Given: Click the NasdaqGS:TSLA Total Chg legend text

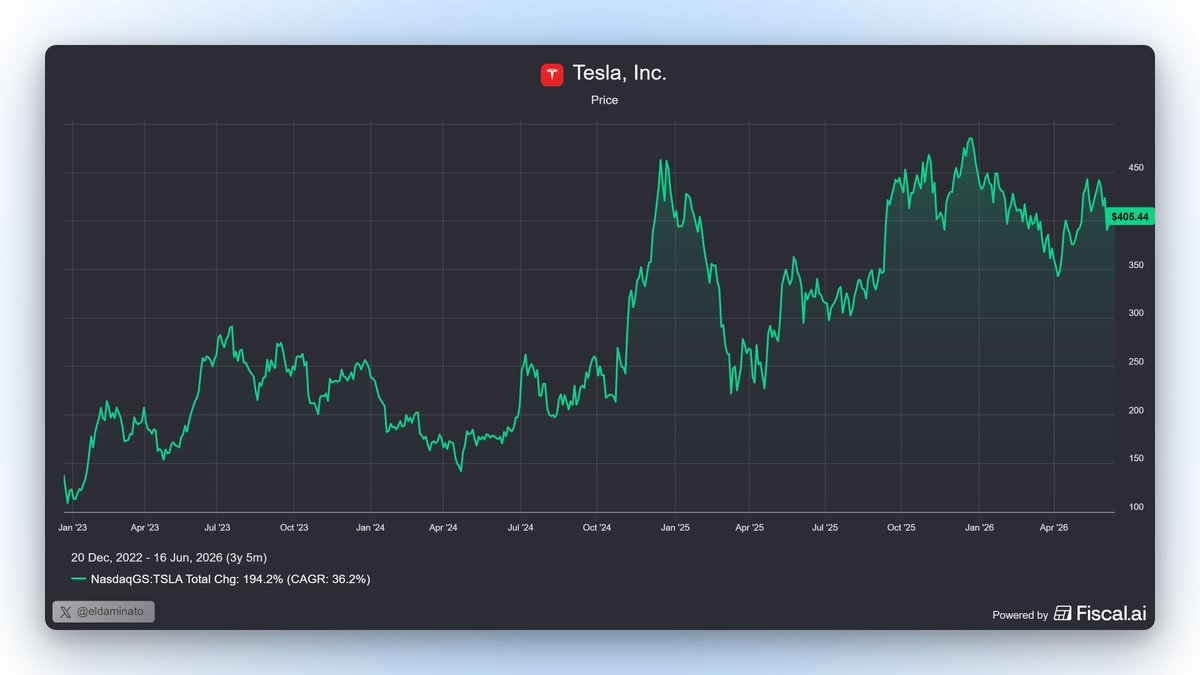Looking at the screenshot, I should (x=231, y=580).
